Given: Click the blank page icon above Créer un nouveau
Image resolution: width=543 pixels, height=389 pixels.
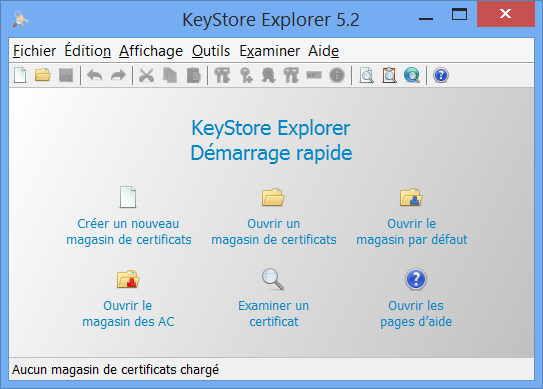Looking at the screenshot, I should [128, 197].
